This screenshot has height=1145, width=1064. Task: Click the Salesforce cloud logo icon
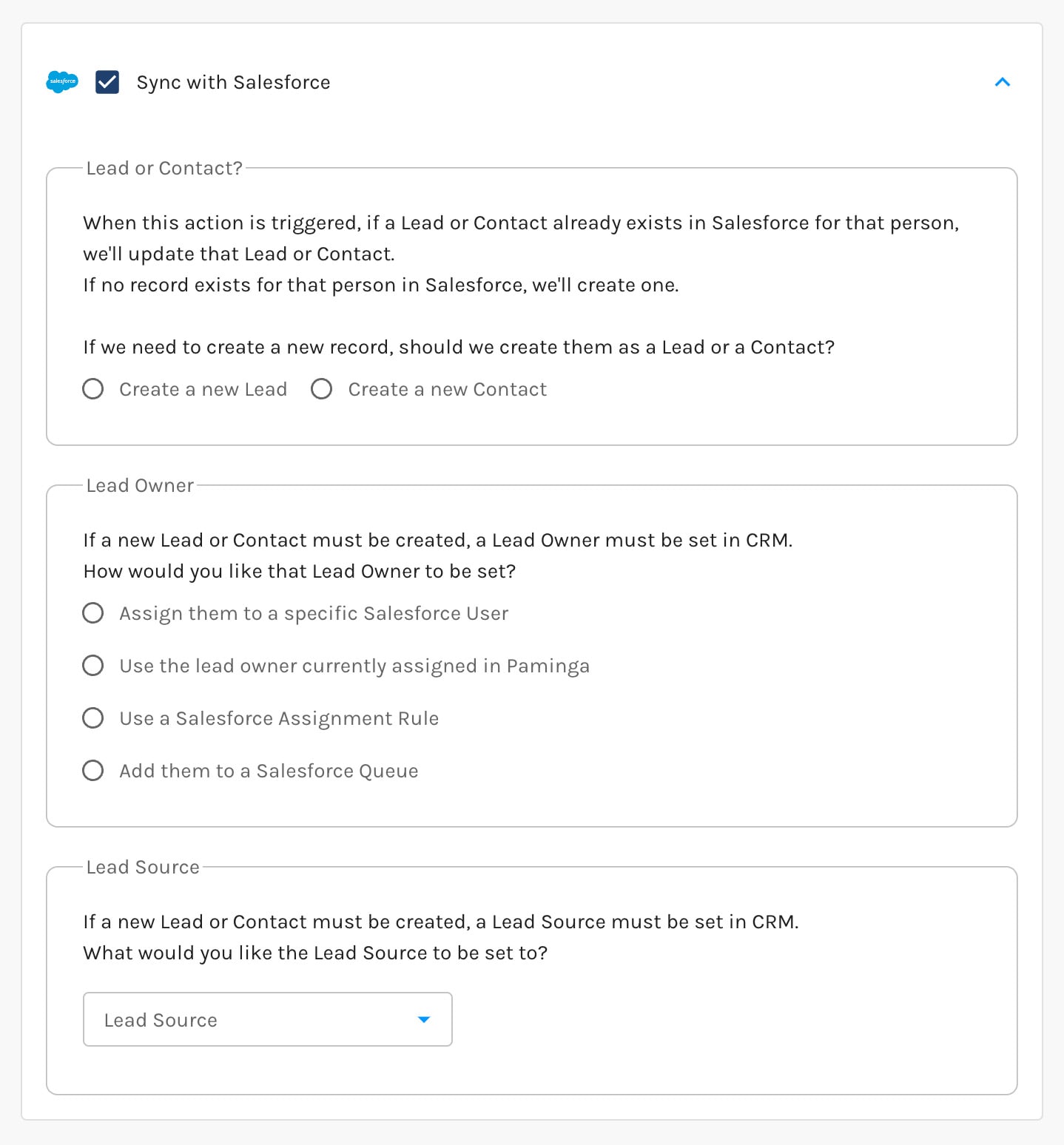[62, 82]
